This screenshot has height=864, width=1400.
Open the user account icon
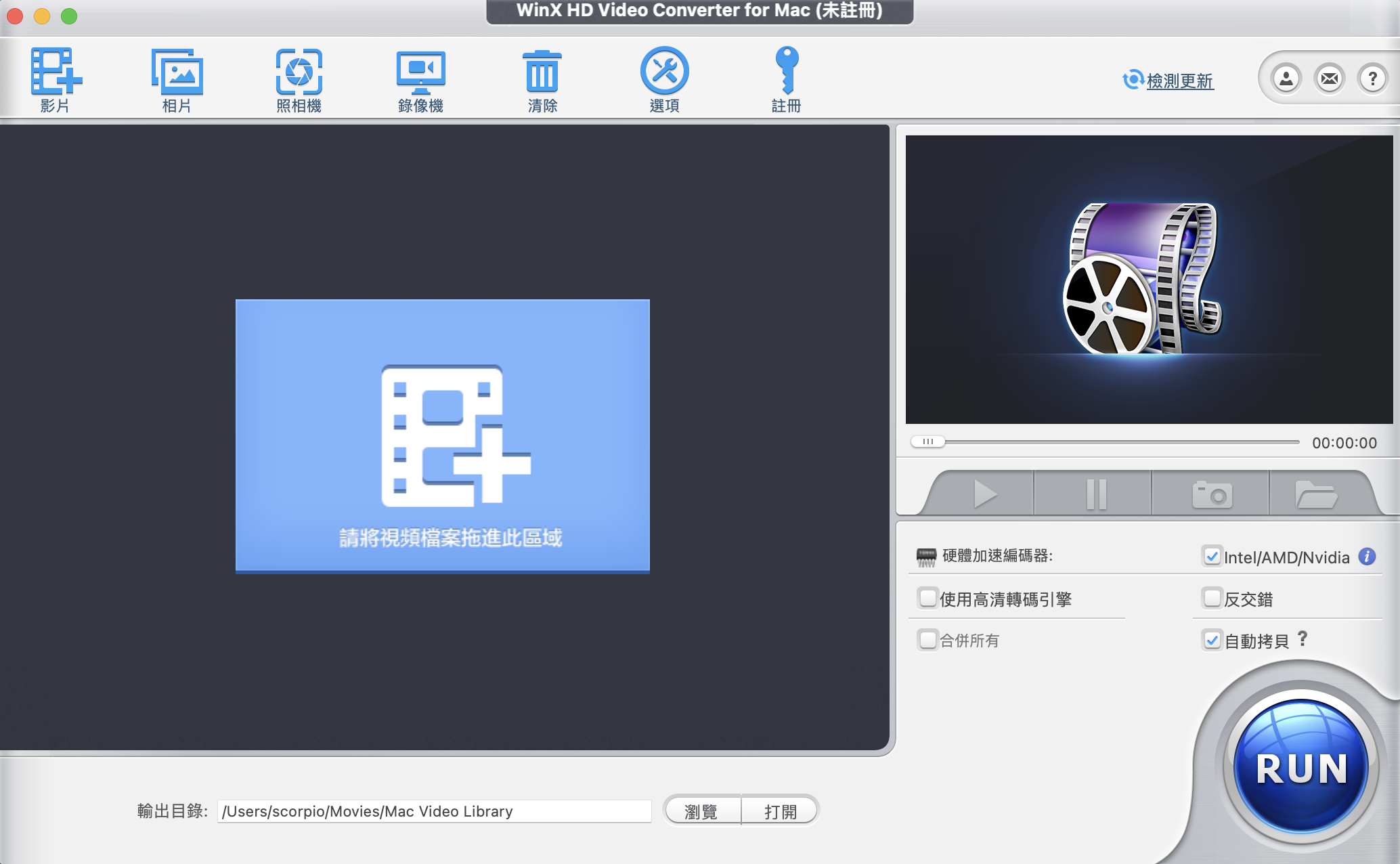[1286, 79]
